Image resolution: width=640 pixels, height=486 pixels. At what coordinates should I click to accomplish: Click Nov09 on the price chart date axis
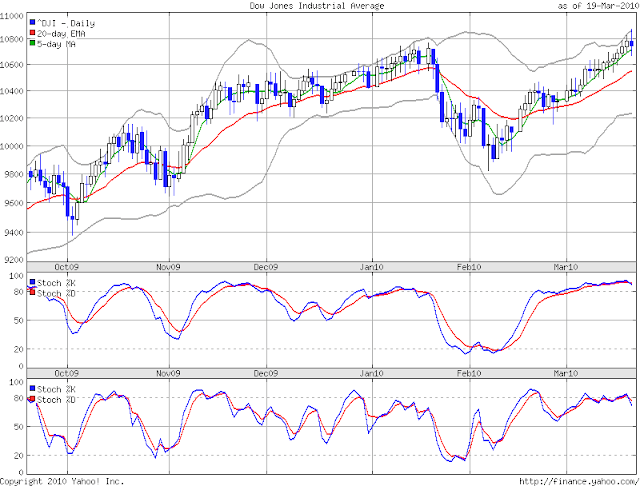click(x=168, y=267)
